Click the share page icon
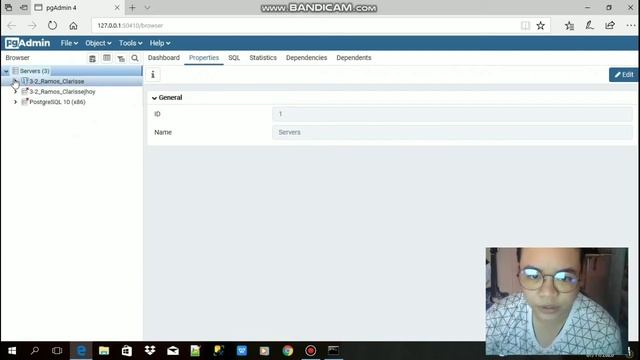Viewport: 640px width, 360px height. coord(610,26)
